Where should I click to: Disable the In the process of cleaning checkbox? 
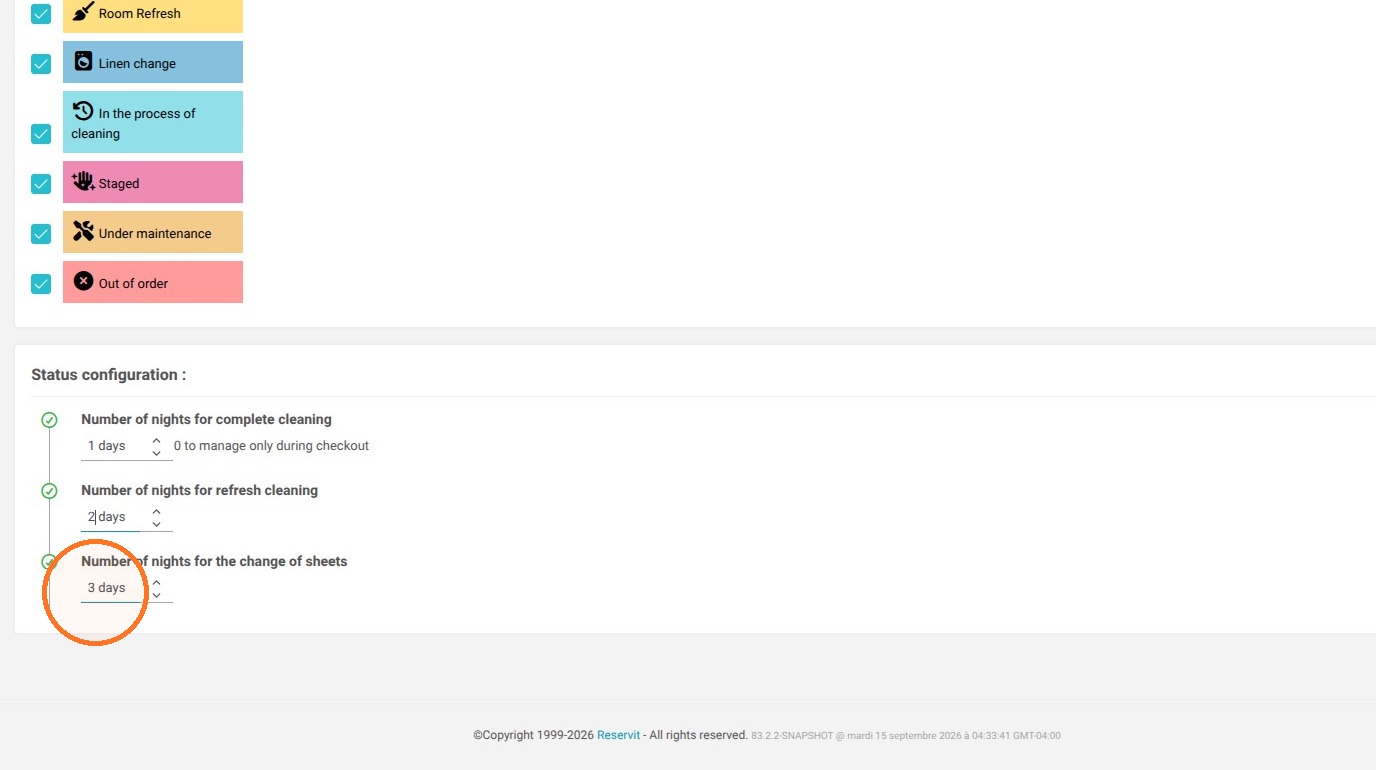[41, 134]
